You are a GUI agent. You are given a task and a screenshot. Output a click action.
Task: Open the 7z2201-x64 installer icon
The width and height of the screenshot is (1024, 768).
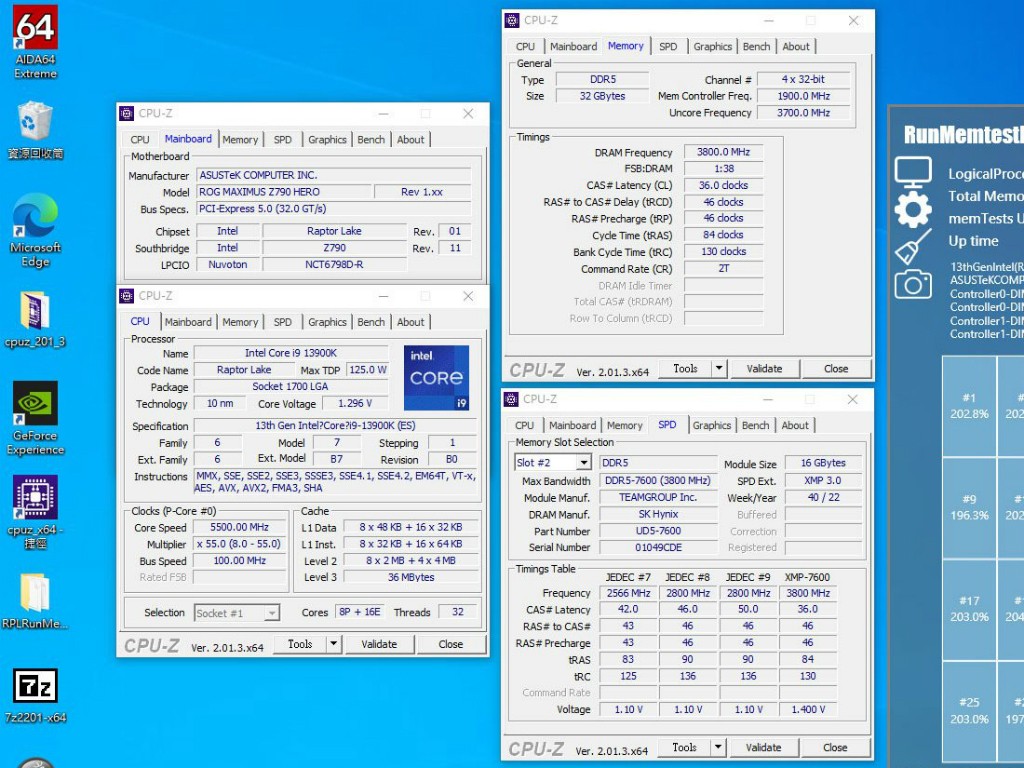(35, 686)
